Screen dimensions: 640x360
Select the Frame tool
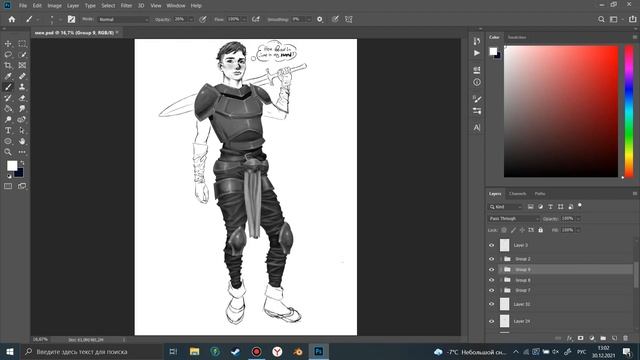tap(22, 65)
